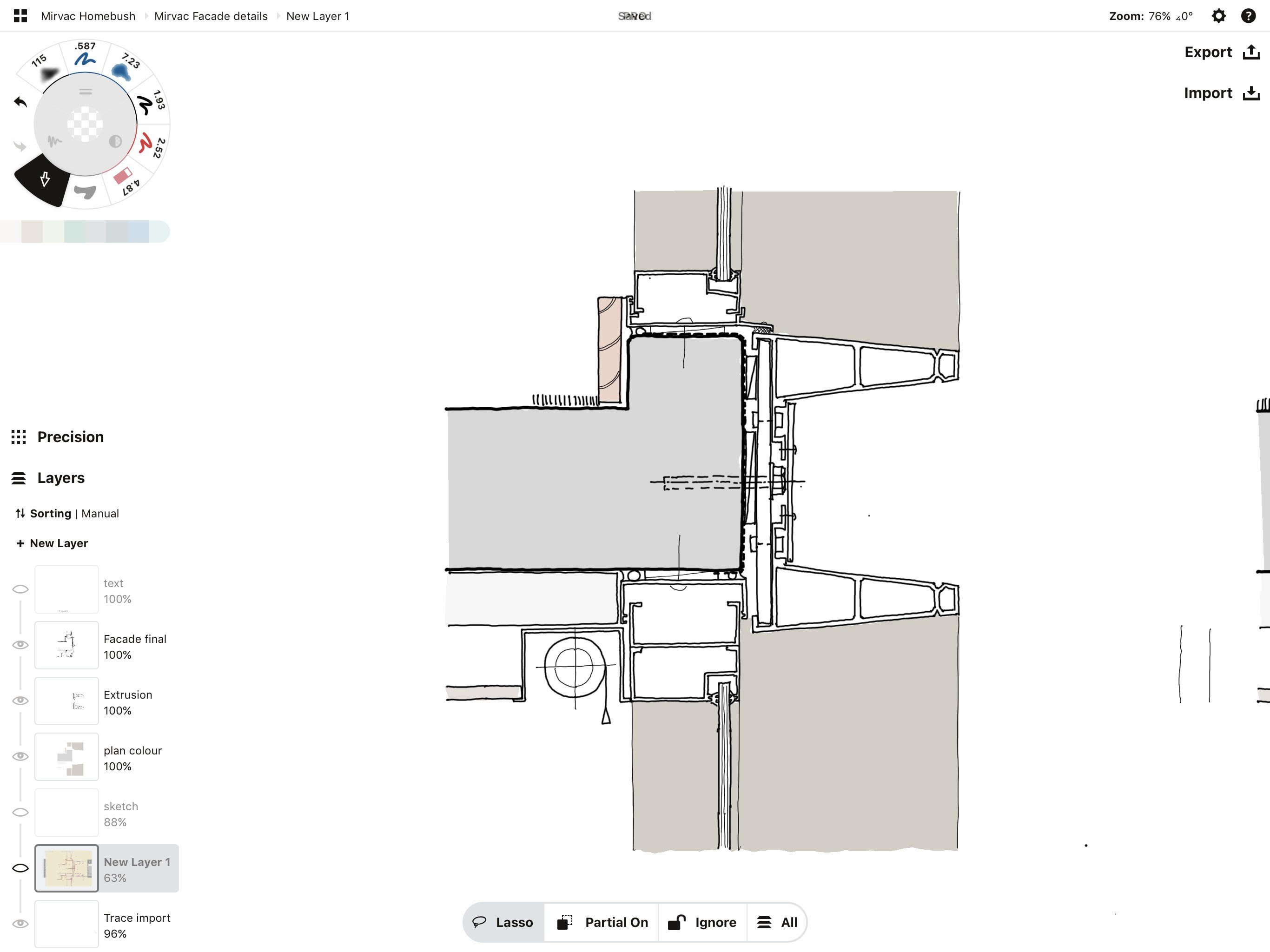1270x952 pixels.
Task: Open smoothing control in tool wheel
Action: [54, 141]
